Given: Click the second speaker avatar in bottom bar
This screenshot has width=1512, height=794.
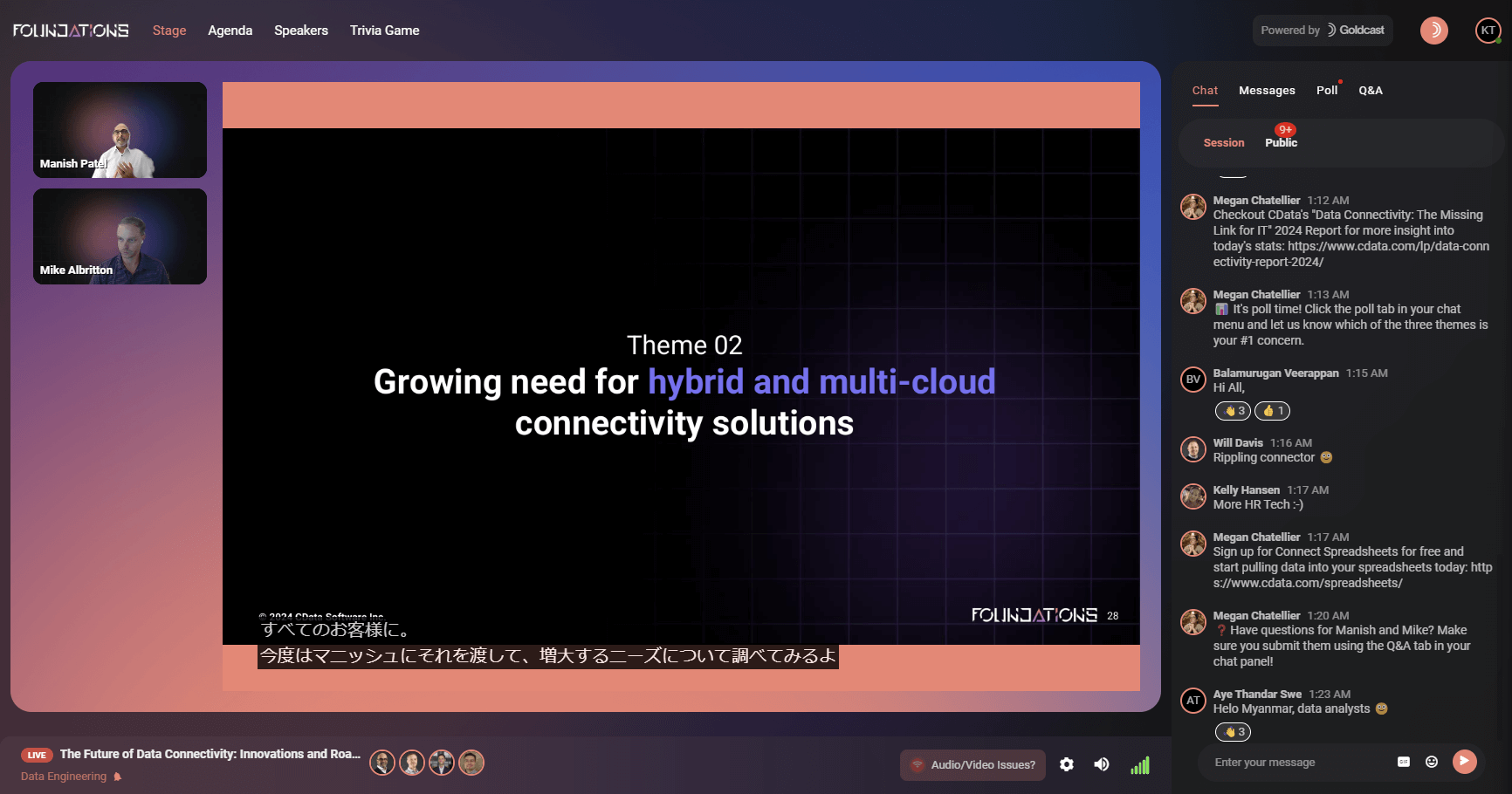Looking at the screenshot, I should 412,763.
